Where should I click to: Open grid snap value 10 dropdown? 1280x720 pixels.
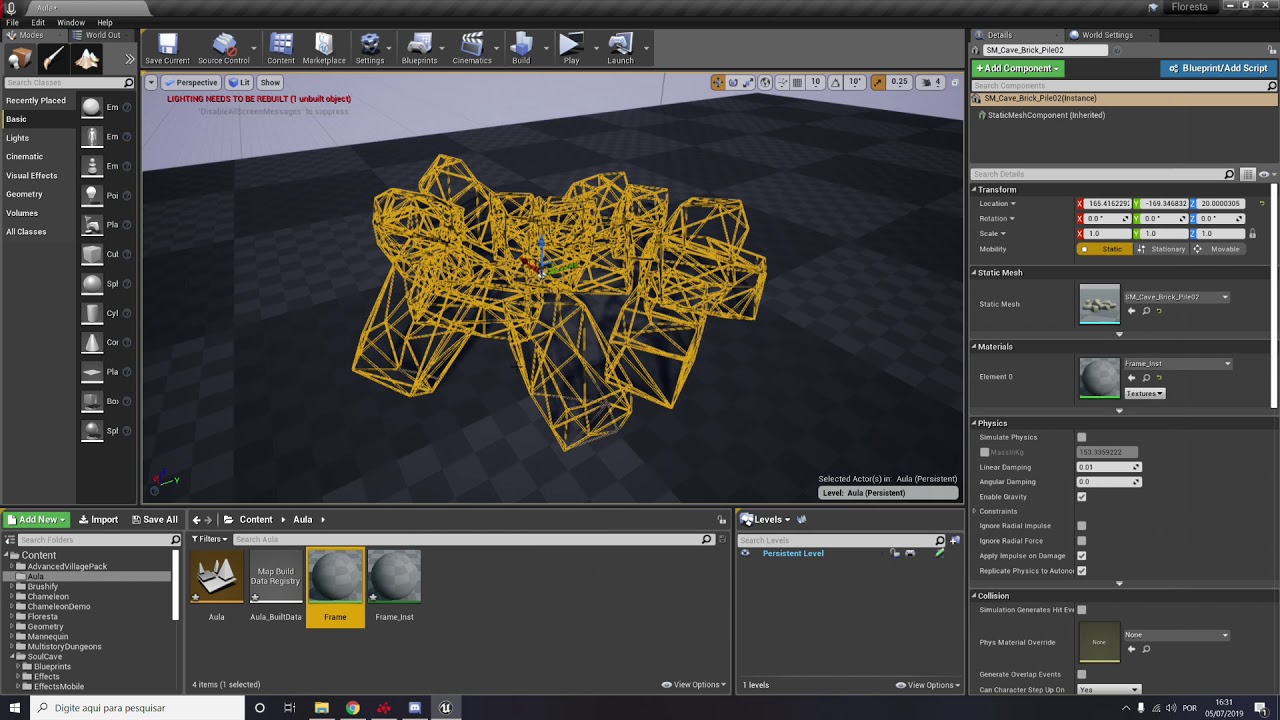tap(816, 82)
